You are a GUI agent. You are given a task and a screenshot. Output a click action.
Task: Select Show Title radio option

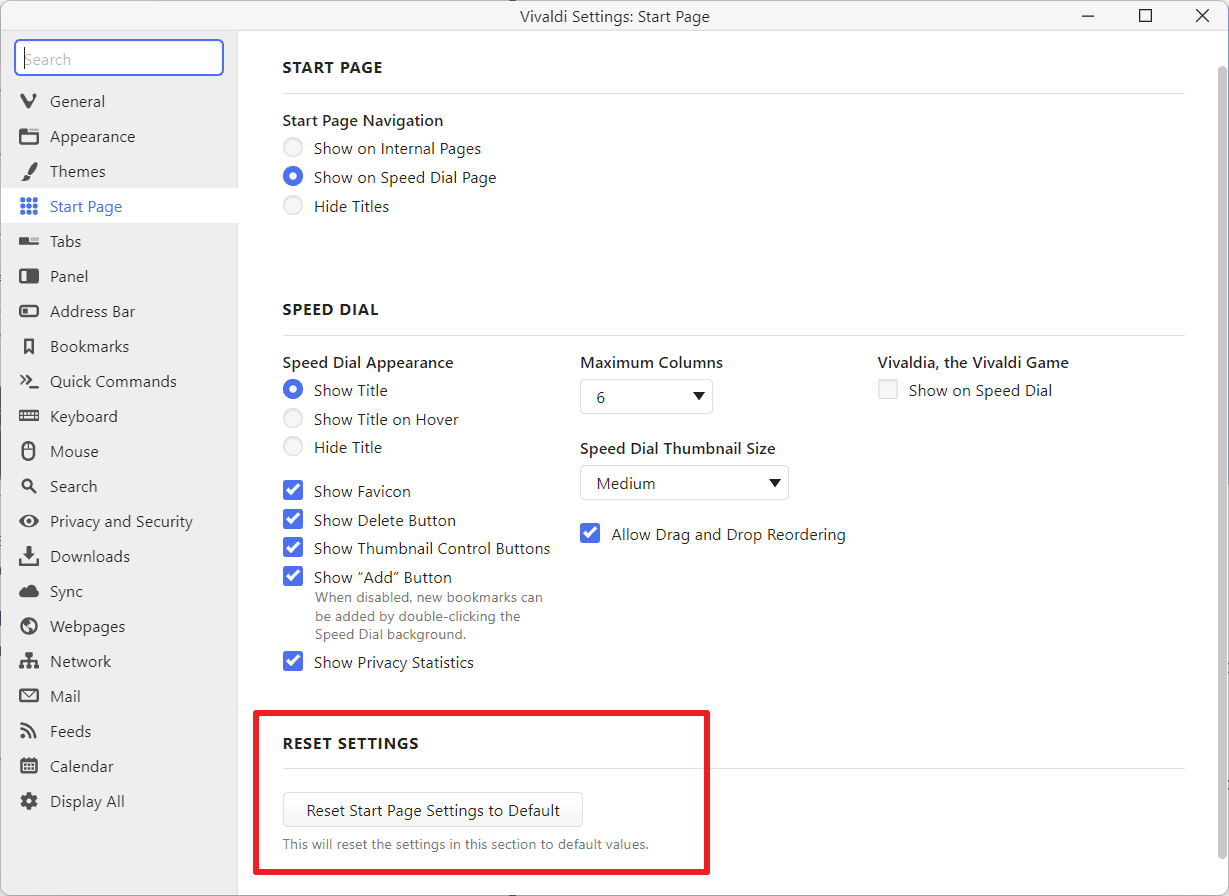coord(293,390)
